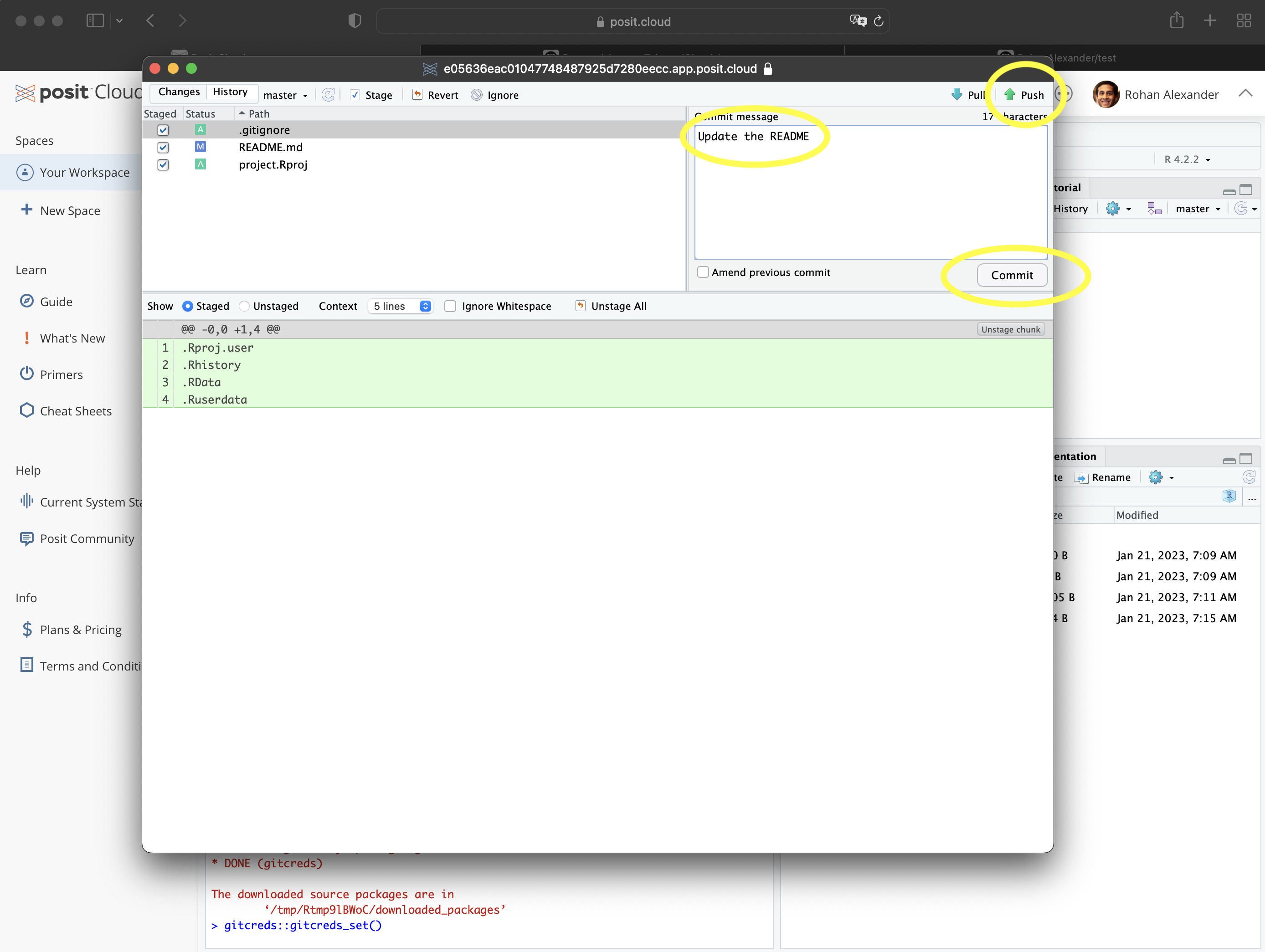Open the Guide compass icon

pos(26,302)
